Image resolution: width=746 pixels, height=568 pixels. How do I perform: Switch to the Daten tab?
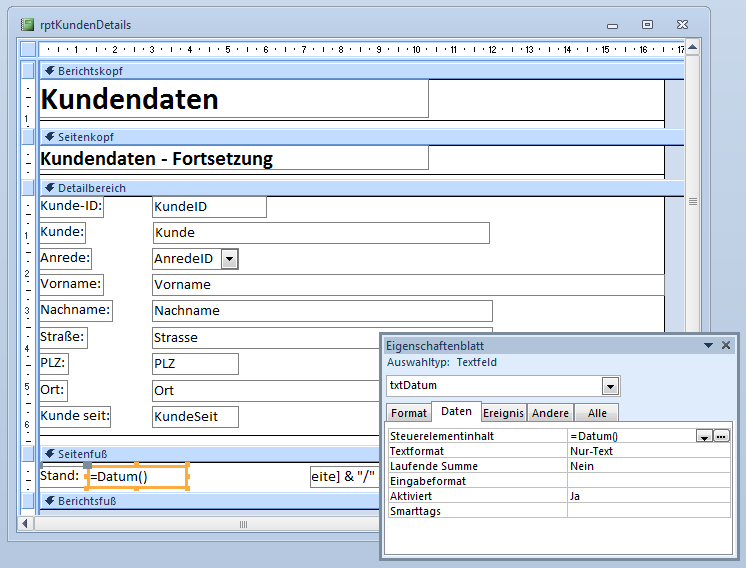point(456,411)
